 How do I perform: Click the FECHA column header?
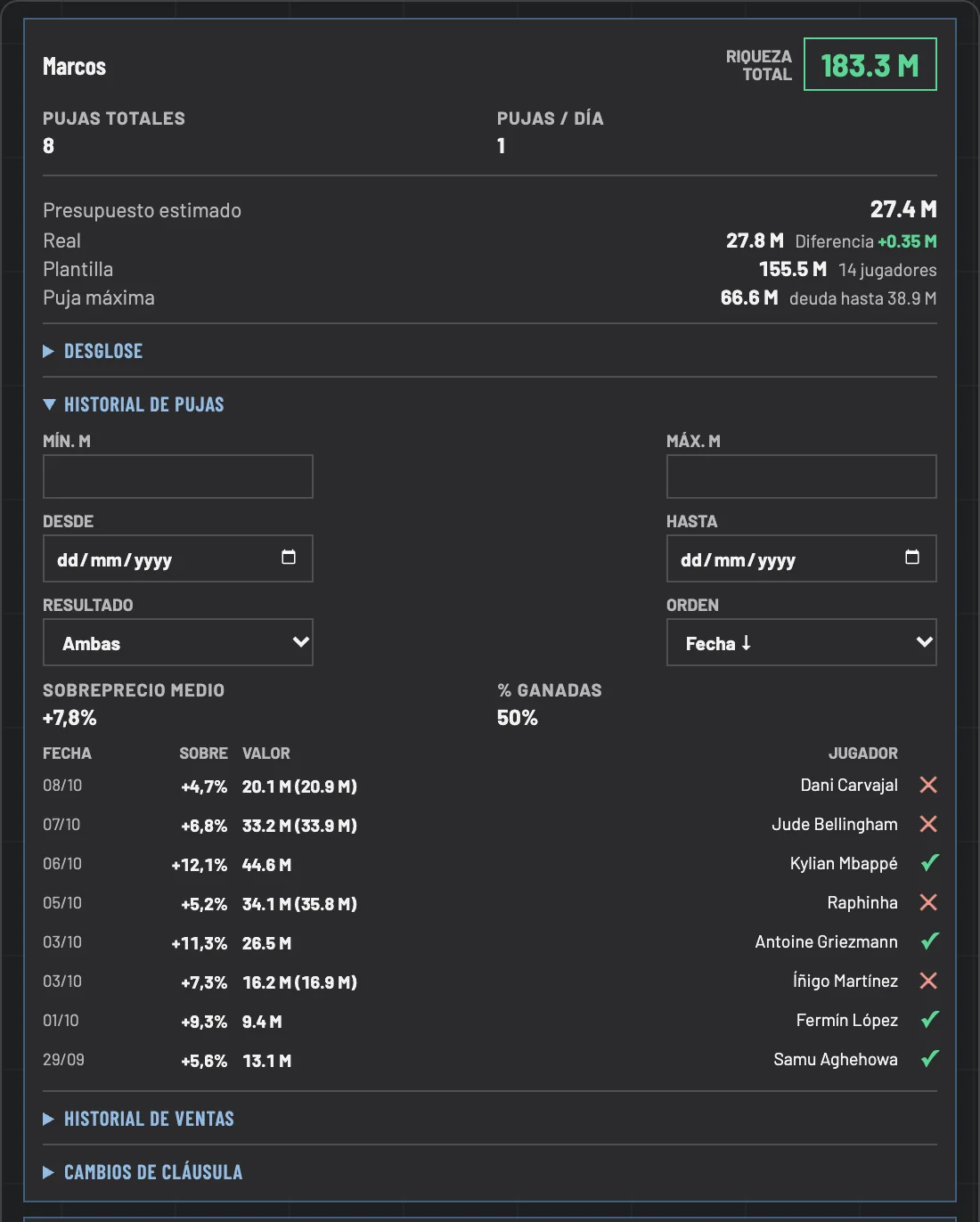67,754
